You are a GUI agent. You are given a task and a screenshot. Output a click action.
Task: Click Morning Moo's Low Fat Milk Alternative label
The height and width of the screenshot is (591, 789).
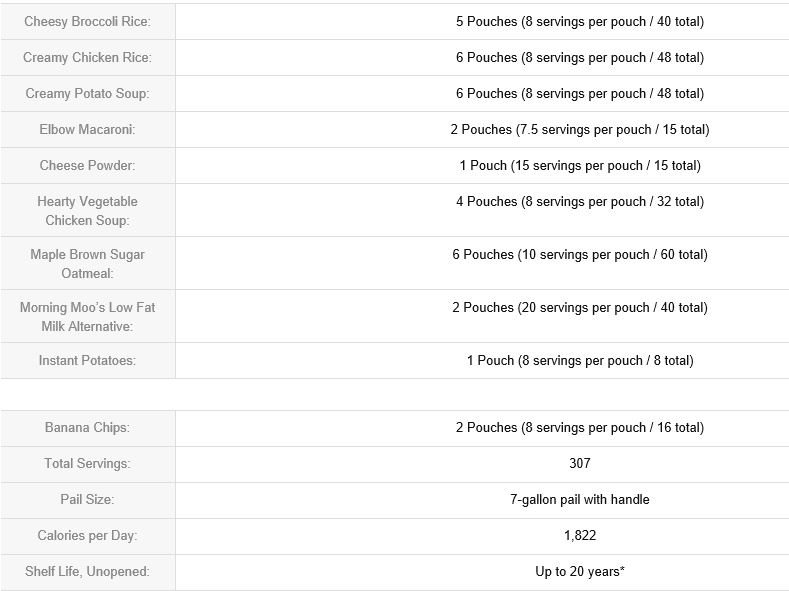tap(88, 317)
